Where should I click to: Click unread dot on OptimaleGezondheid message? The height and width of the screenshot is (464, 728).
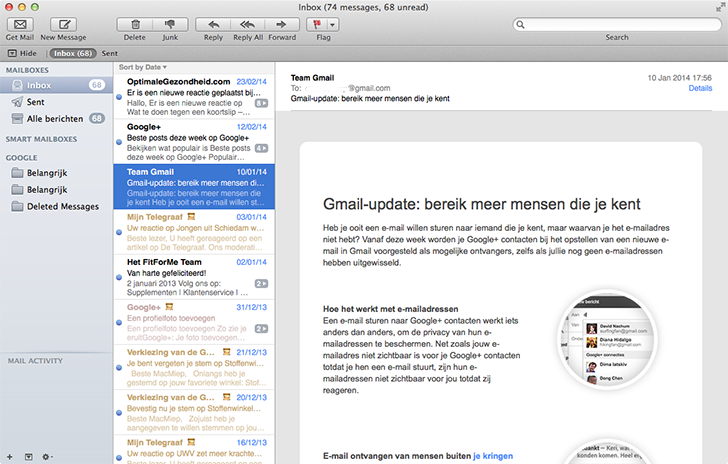(x=119, y=97)
